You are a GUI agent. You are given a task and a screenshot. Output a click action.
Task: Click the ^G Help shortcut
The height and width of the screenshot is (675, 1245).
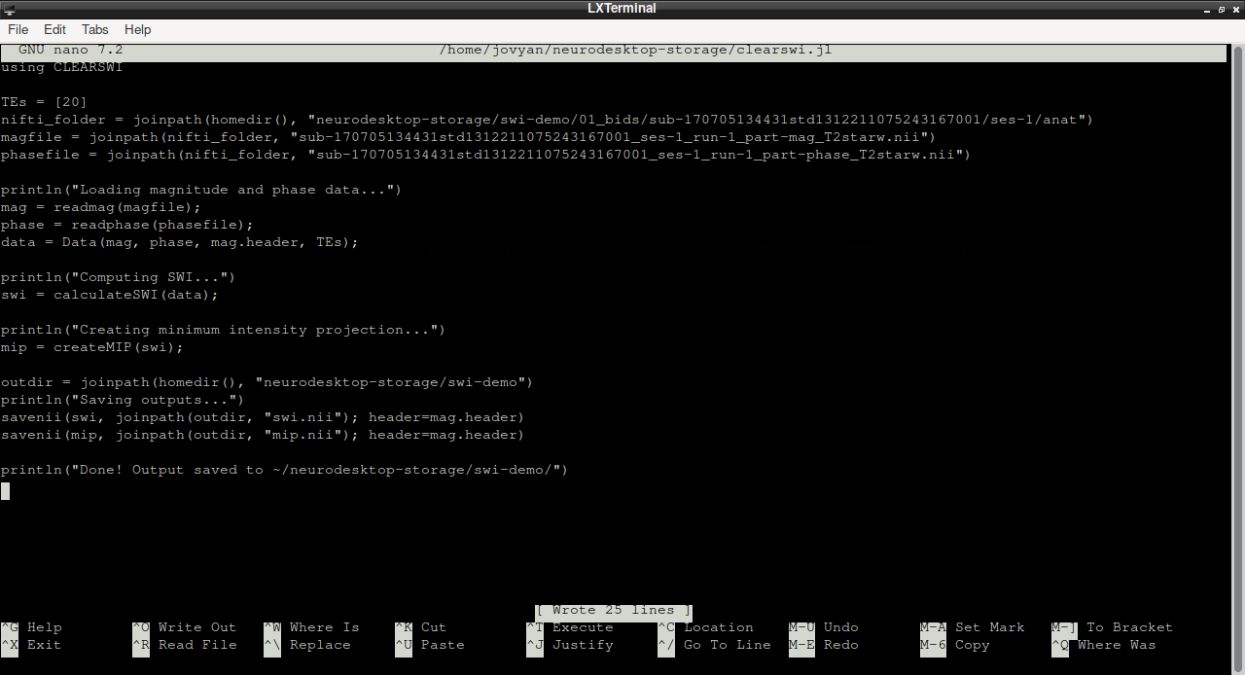31,627
